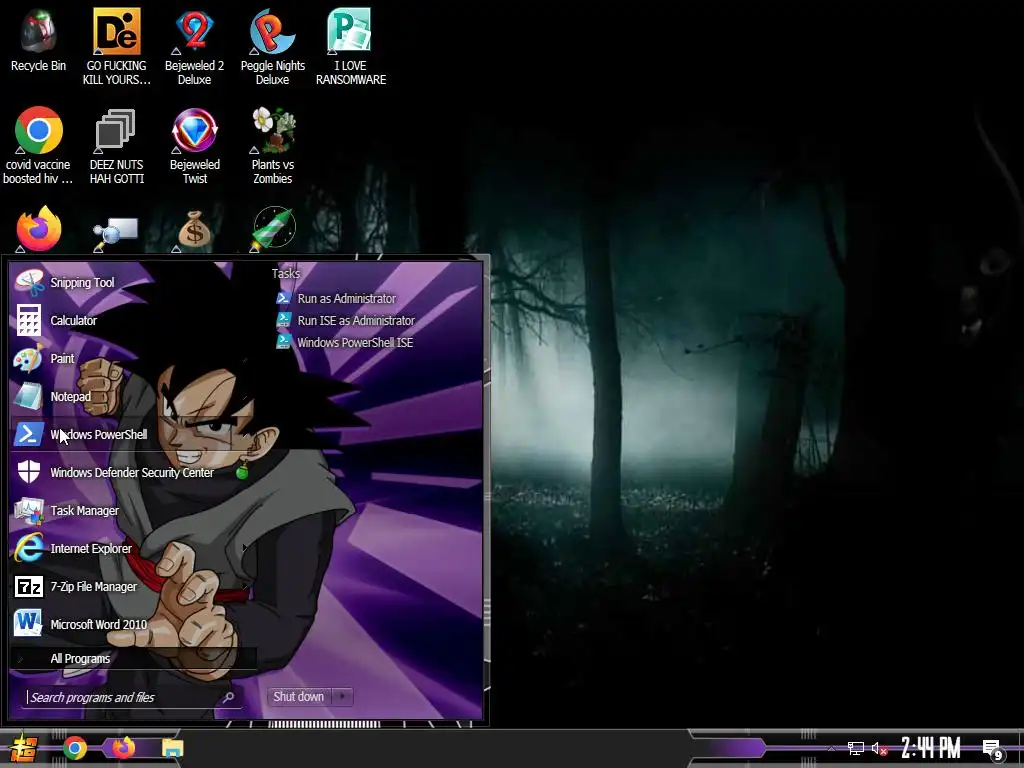Select Windows PowerShell in the Start menu
The height and width of the screenshot is (768, 1024).
coord(133,434)
